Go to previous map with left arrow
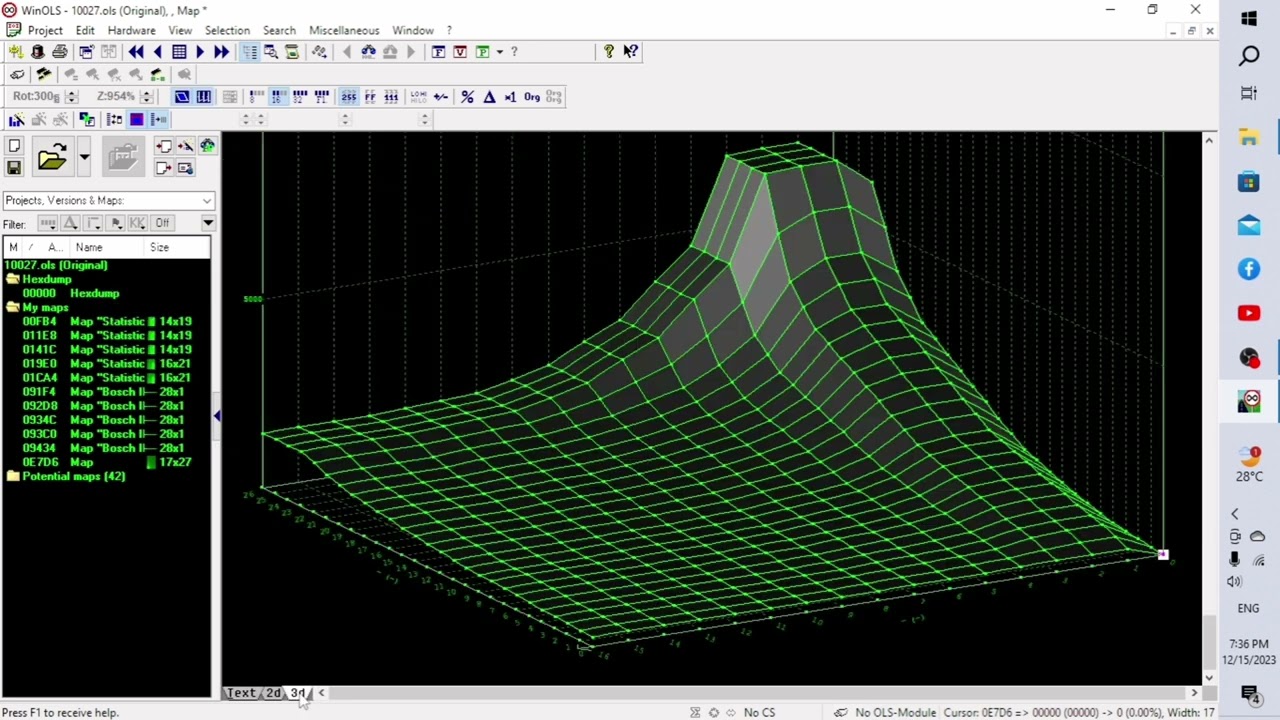 tap(157, 52)
